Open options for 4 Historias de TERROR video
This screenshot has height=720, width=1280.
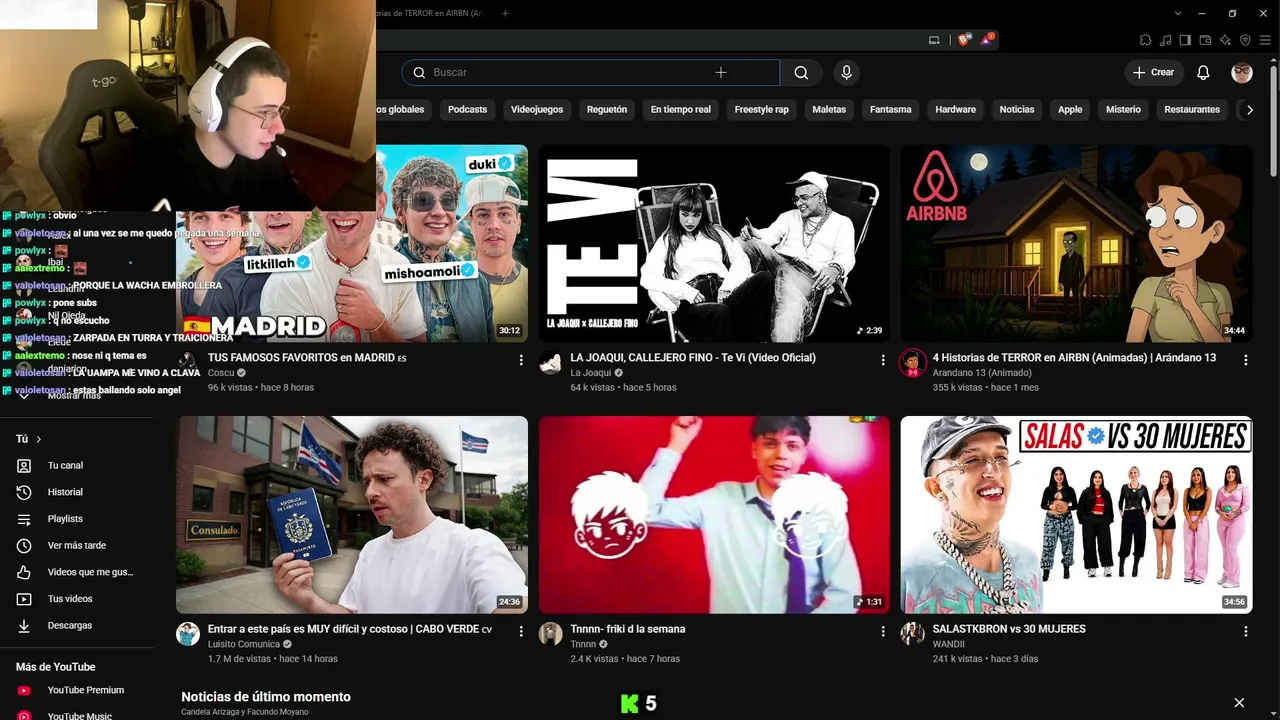[x=1246, y=360]
